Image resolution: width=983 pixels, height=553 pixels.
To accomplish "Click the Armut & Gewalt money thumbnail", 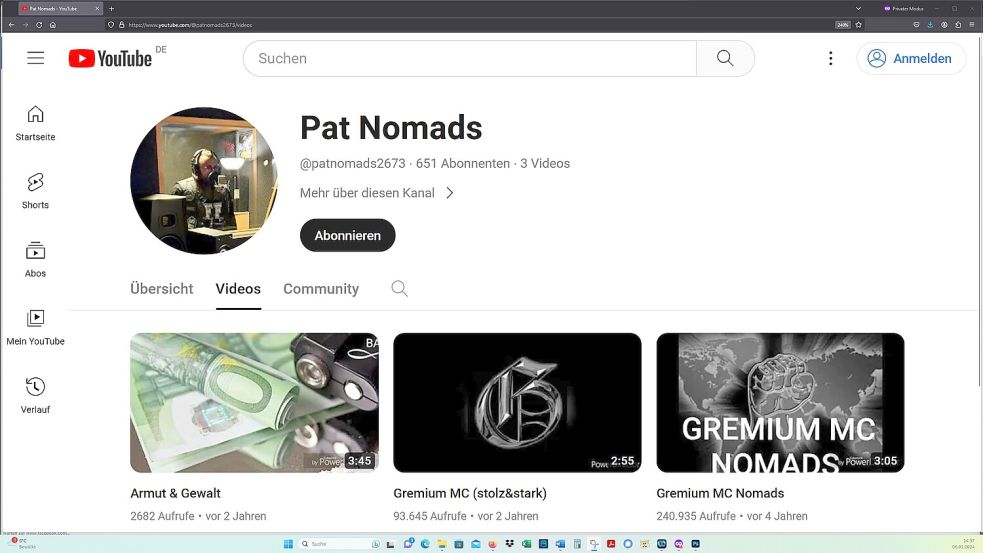I will (254, 403).
